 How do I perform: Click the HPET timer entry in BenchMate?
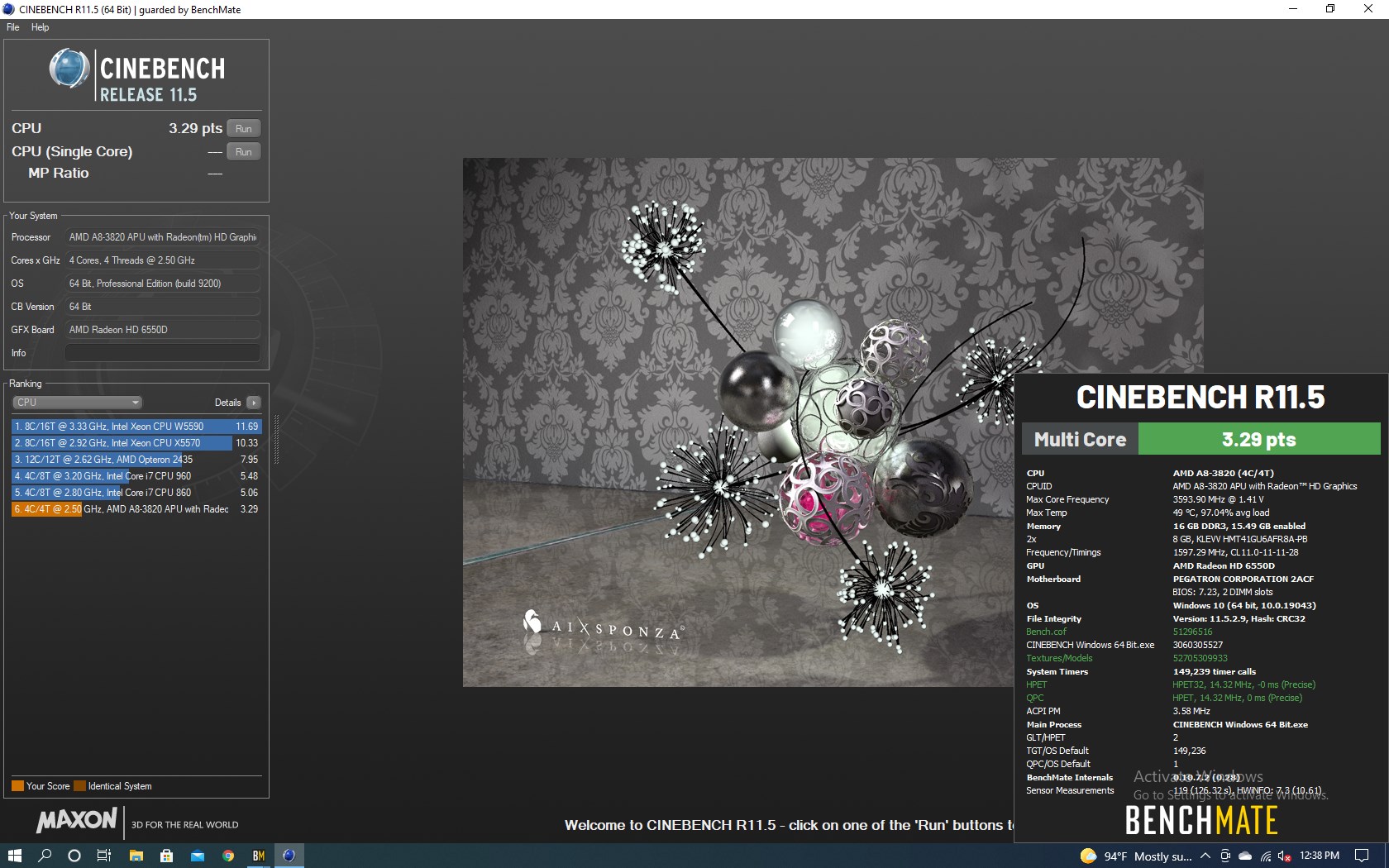[1036, 684]
